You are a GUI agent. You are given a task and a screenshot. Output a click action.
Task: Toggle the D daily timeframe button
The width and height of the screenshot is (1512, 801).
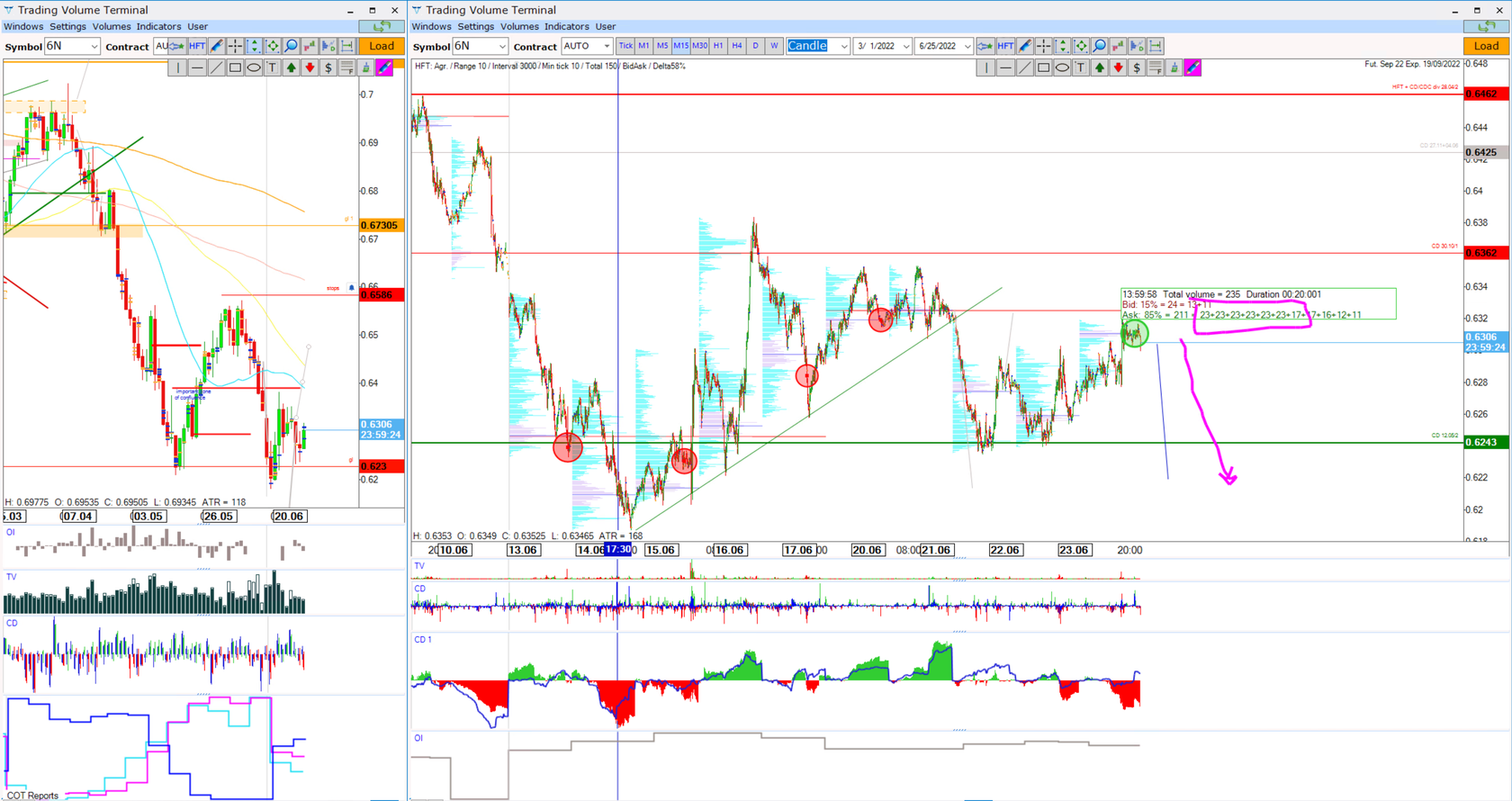point(755,46)
